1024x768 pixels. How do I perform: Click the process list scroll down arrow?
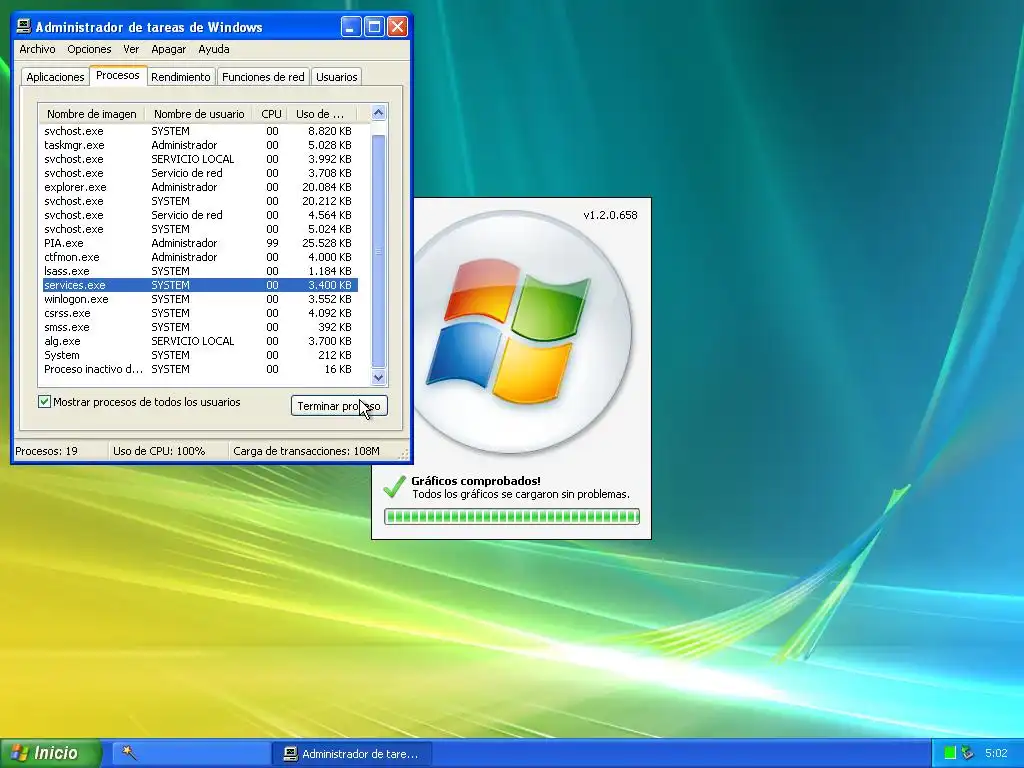click(378, 377)
